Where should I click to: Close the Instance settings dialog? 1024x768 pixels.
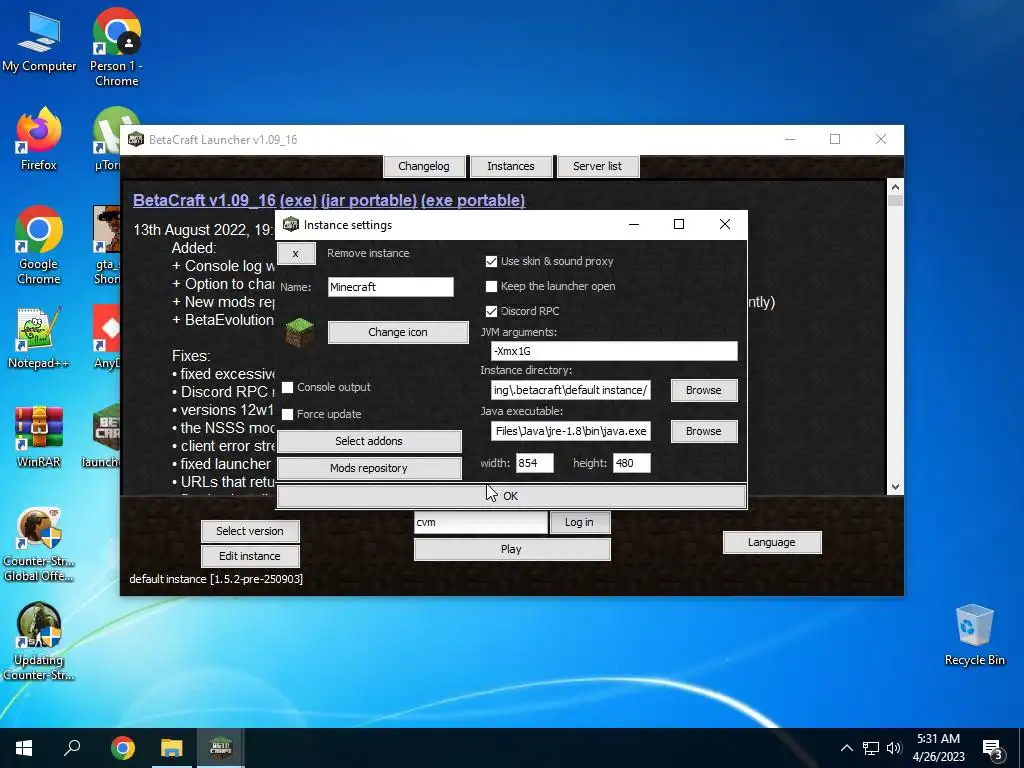point(724,224)
